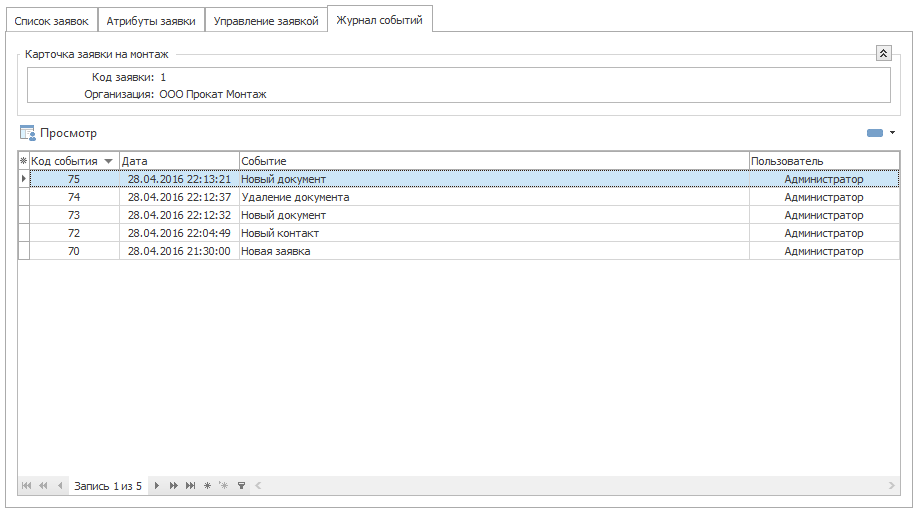
Task: Sort by the Событие column header
Action: point(494,161)
